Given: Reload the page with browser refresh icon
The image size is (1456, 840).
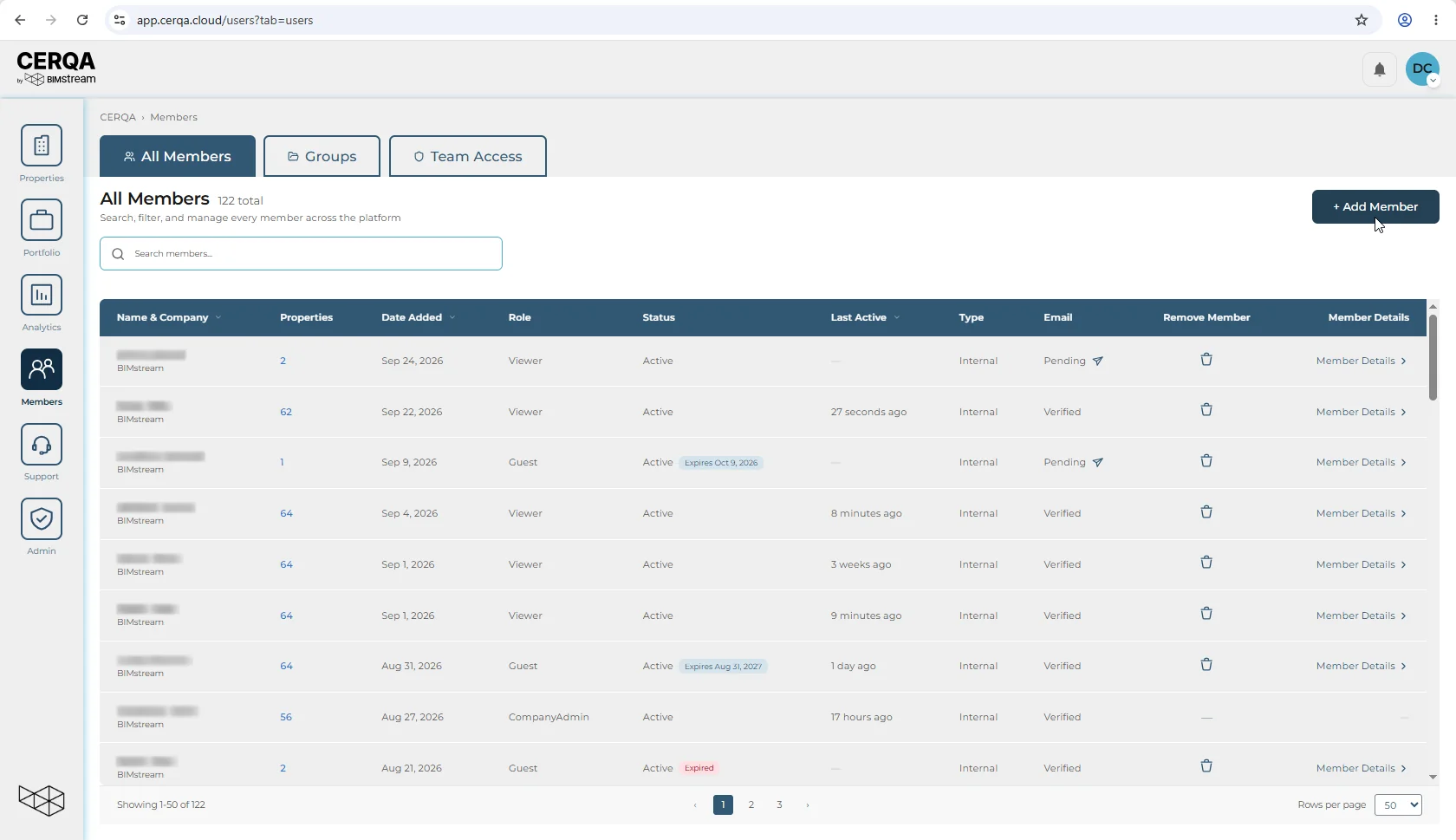Looking at the screenshot, I should click(82, 20).
